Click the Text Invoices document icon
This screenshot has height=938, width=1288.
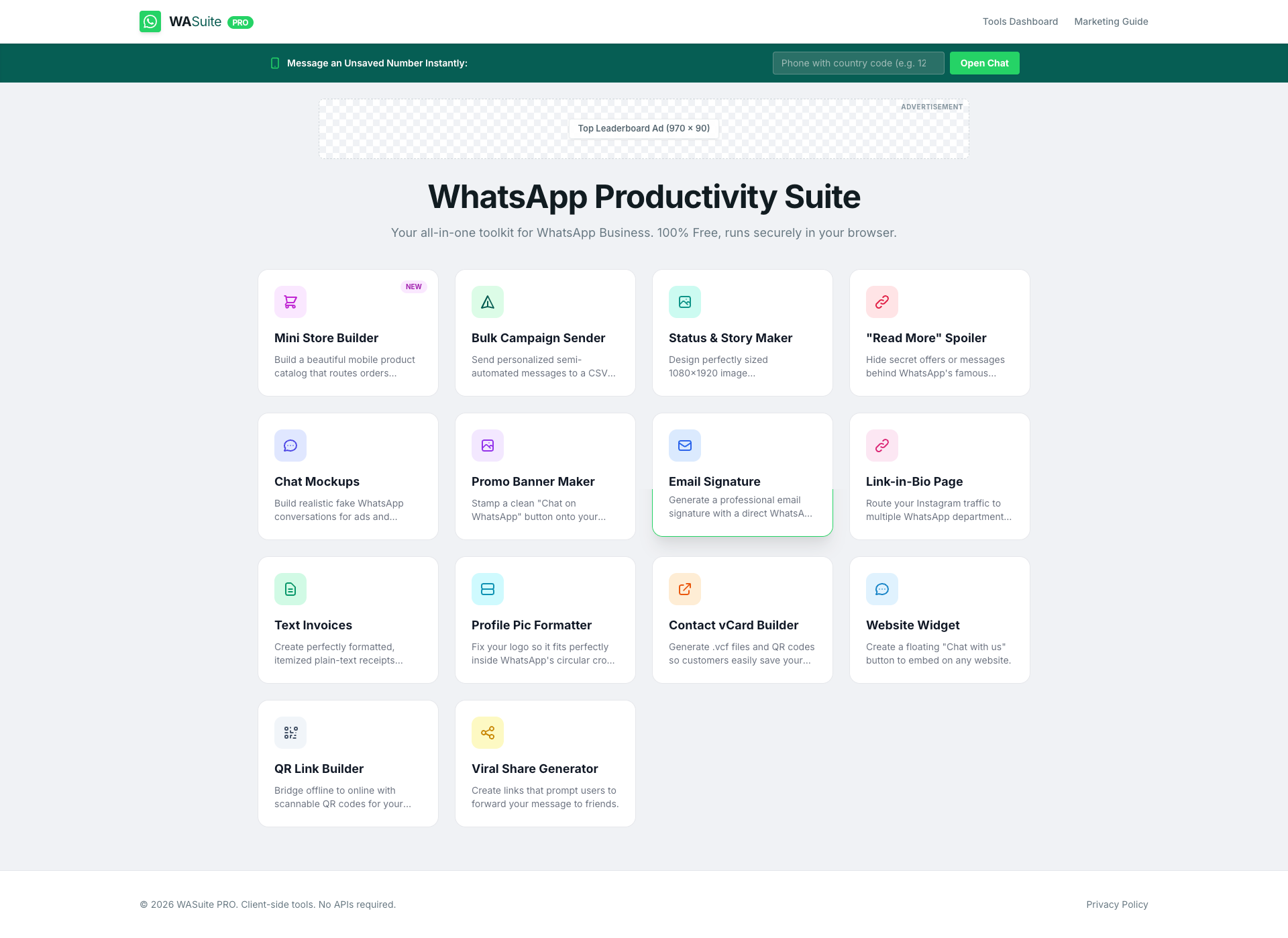(290, 589)
